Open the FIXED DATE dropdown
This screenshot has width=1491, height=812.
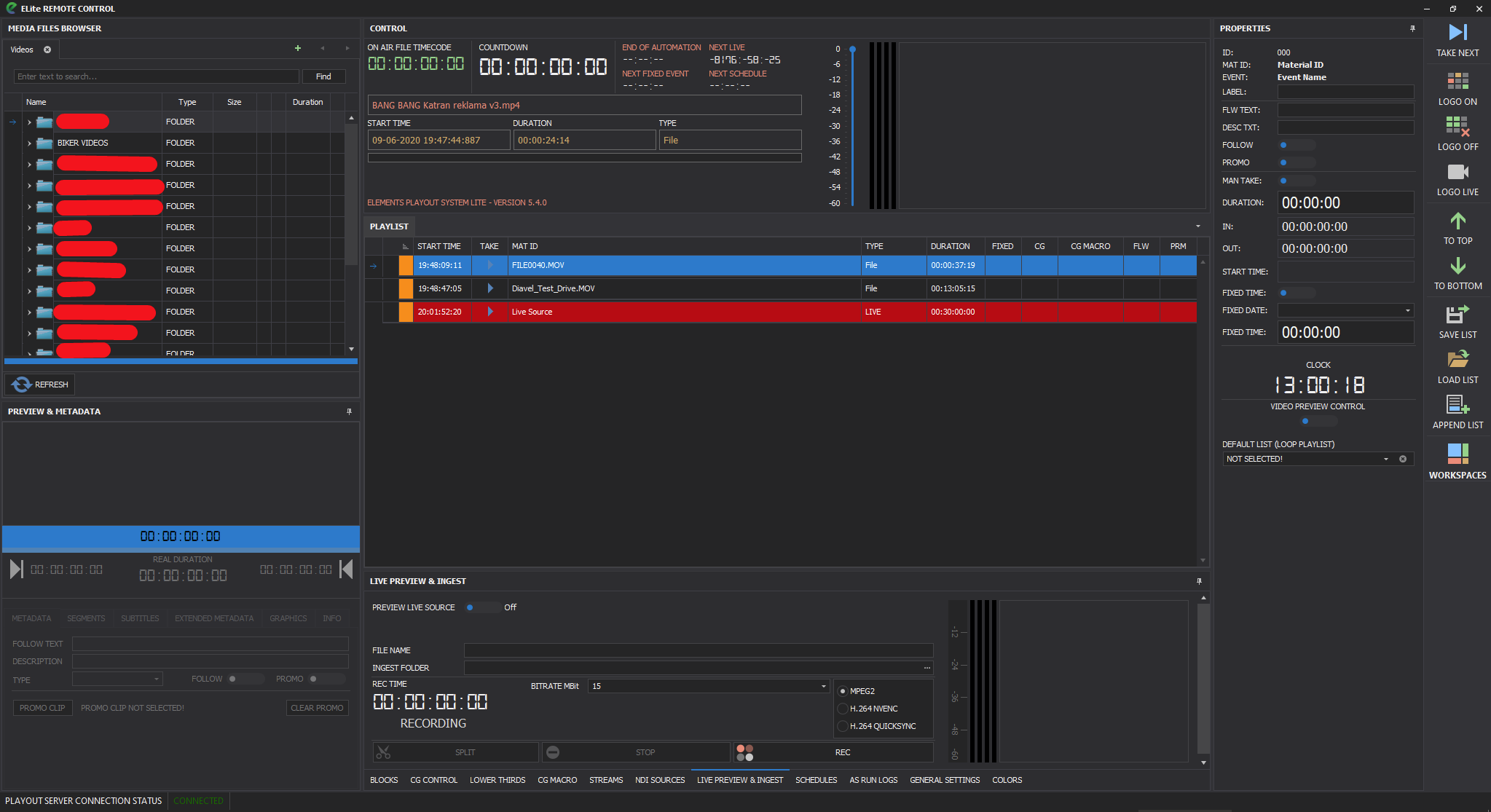point(1407,310)
